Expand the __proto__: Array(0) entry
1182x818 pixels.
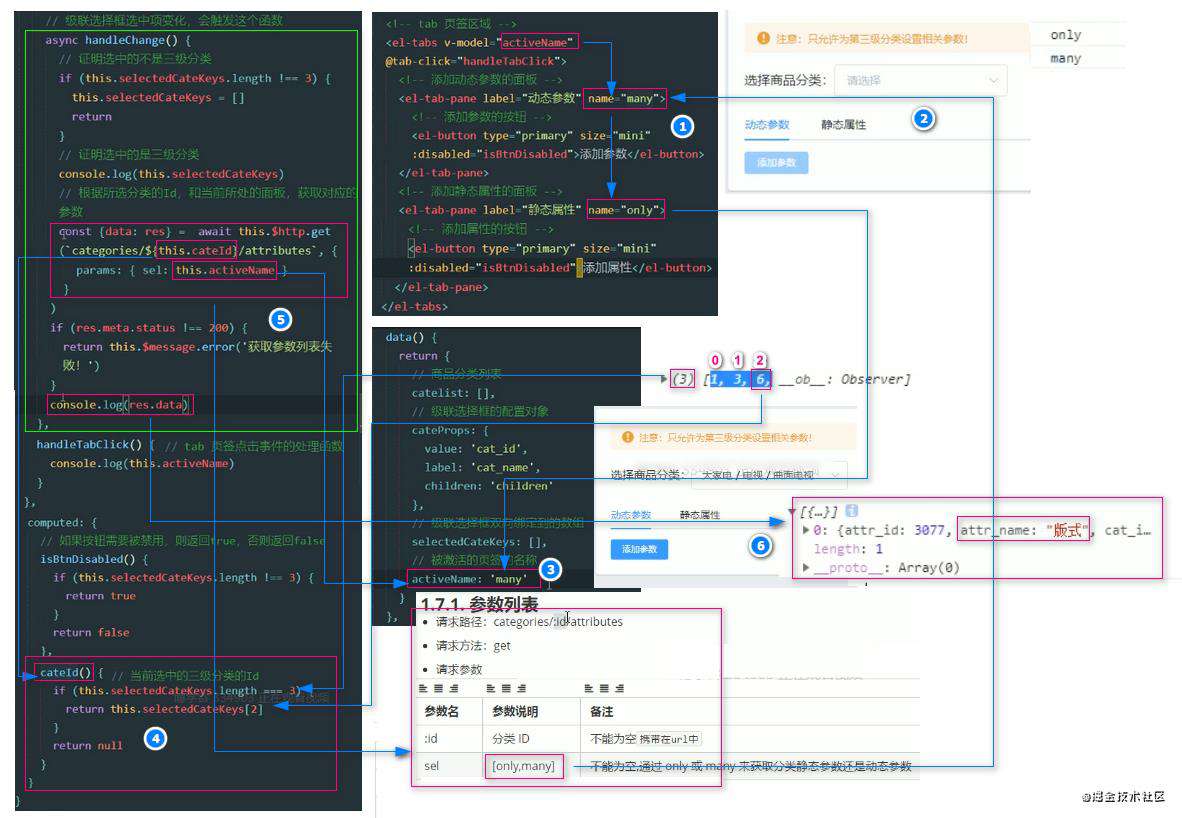click(x=807, y=567)
